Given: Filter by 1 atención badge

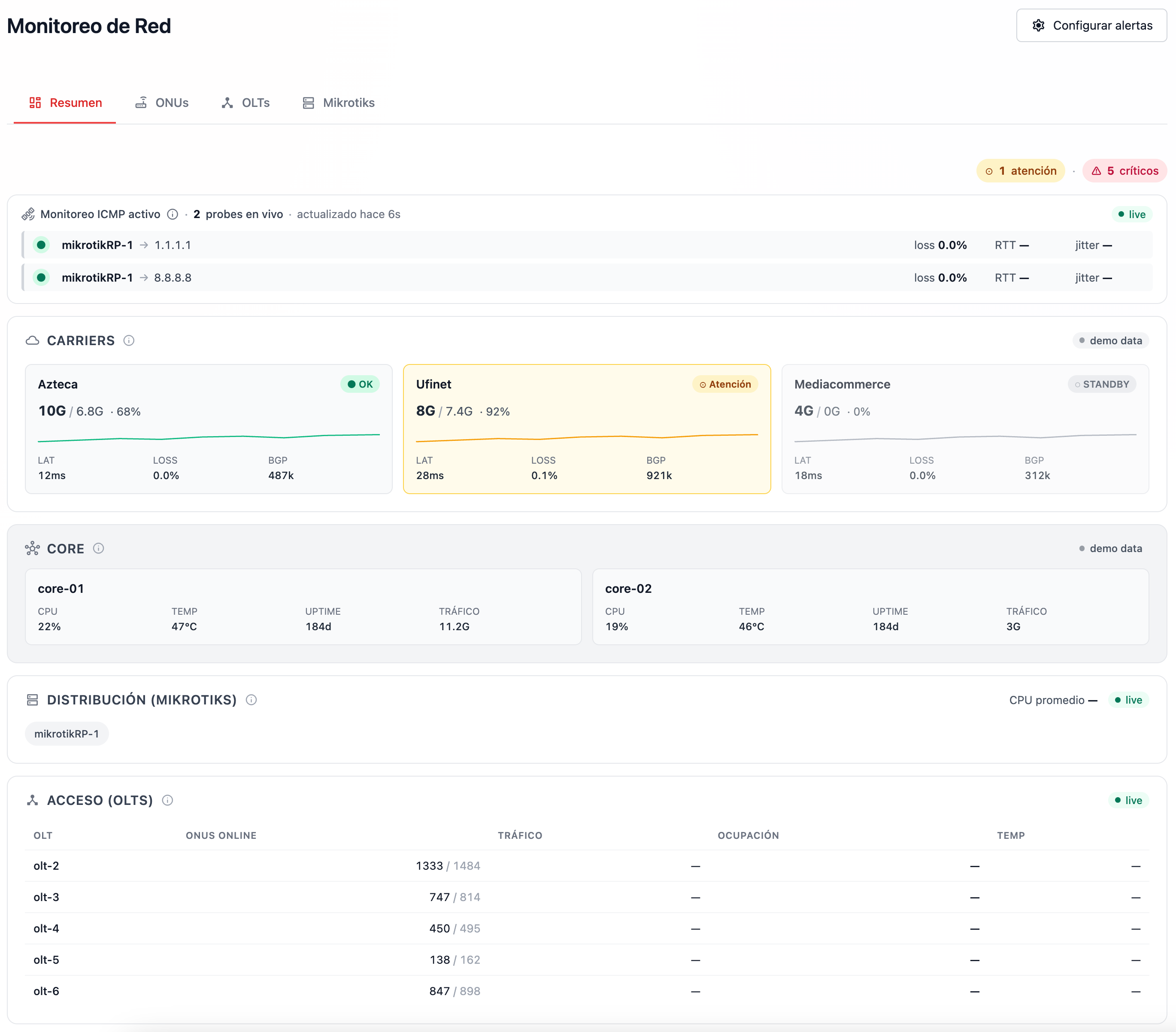Looking at the screenshot, I should tap(1021, 171).
